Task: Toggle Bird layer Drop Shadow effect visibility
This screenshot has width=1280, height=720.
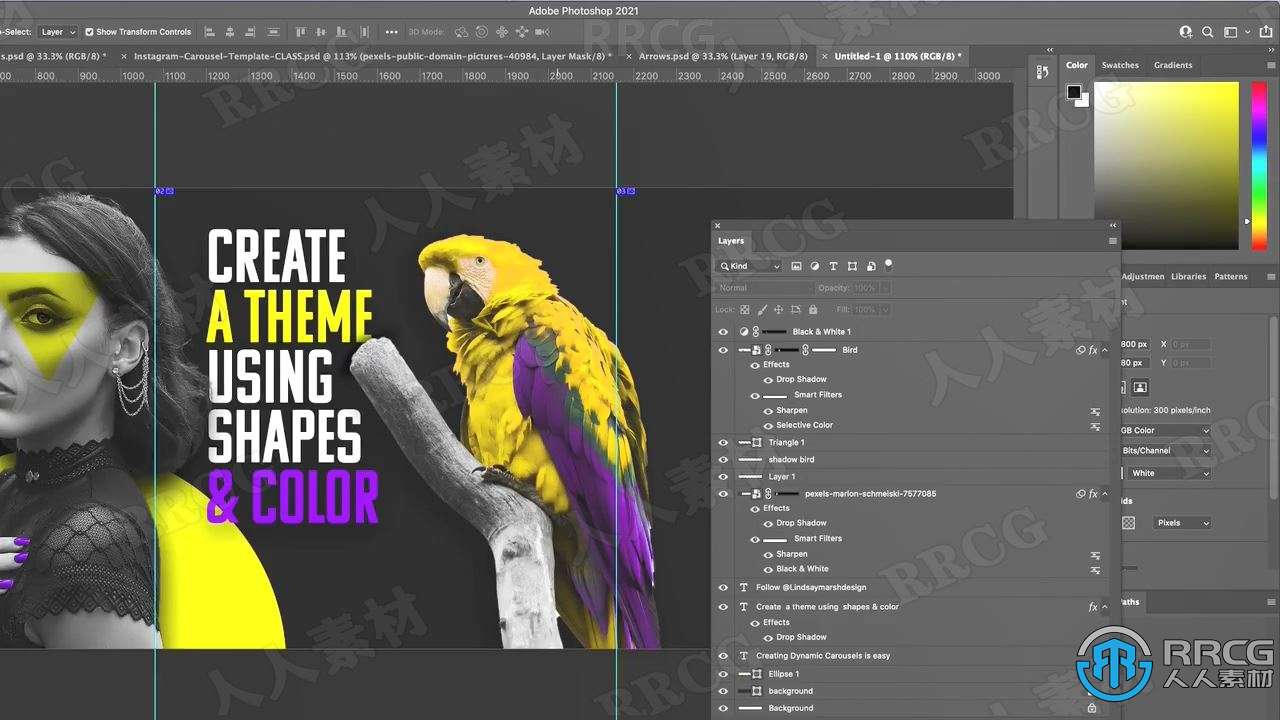Action: [768, 380]
